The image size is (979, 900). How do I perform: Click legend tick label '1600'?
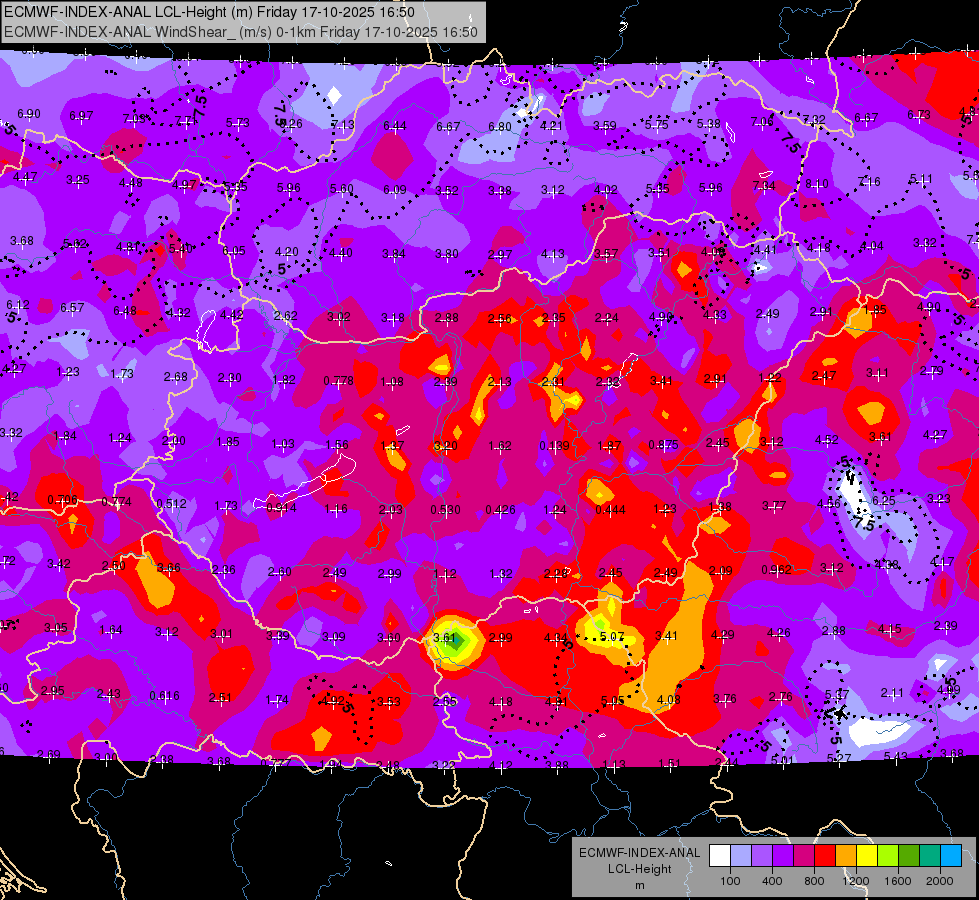898,881
